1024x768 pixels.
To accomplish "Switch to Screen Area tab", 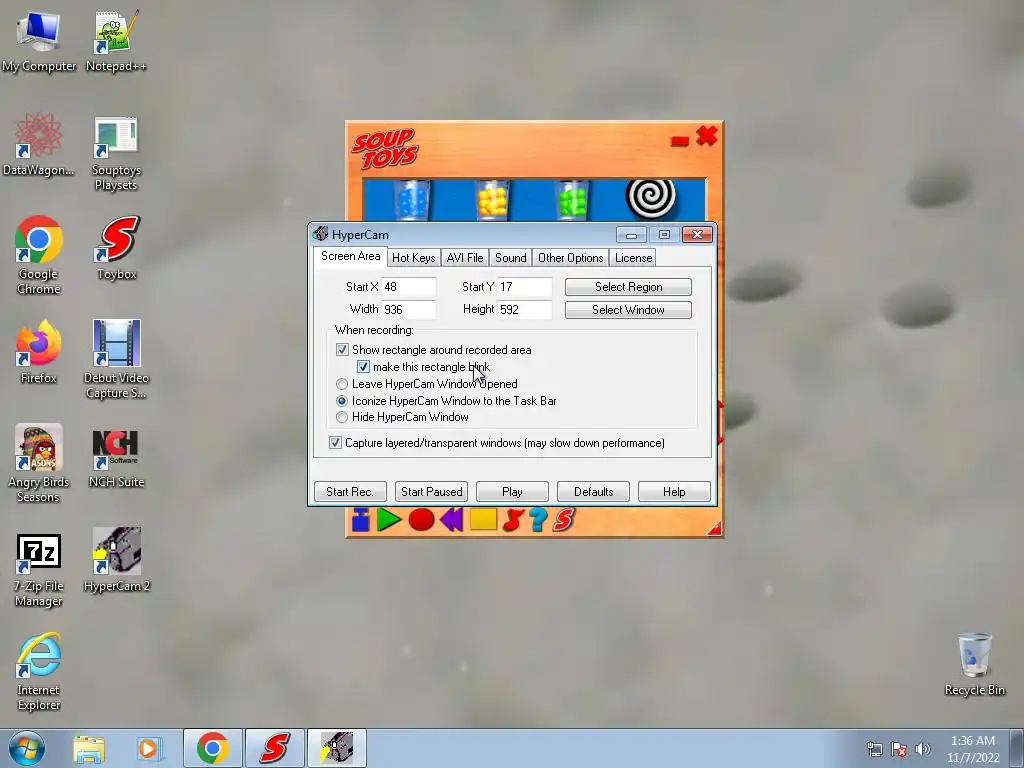I will [351, 256].
